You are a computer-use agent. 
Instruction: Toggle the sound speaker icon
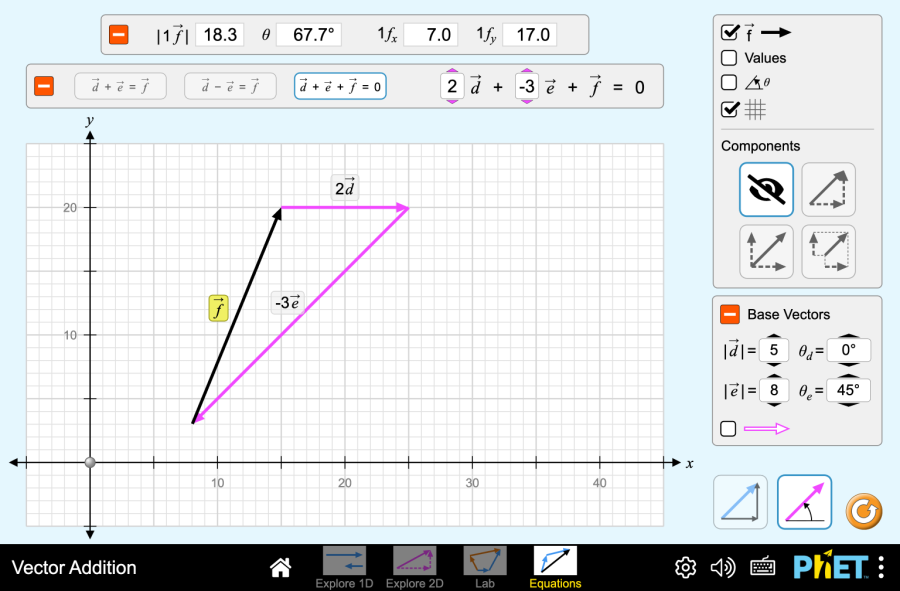(723, 568)
